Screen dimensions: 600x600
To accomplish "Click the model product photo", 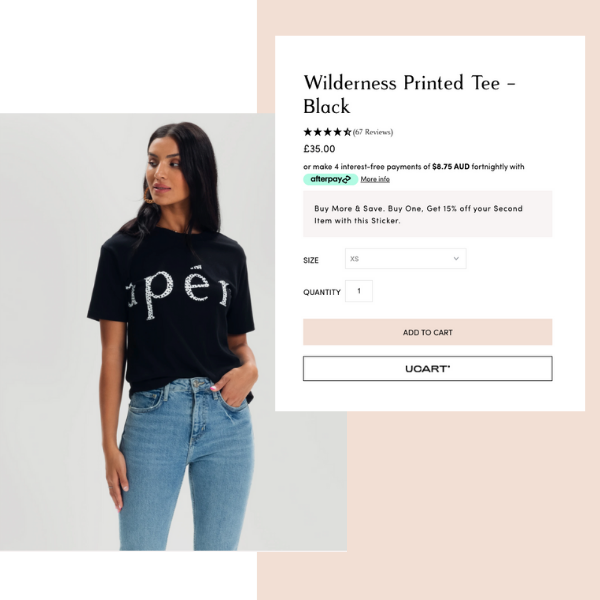I will [175, 330].
